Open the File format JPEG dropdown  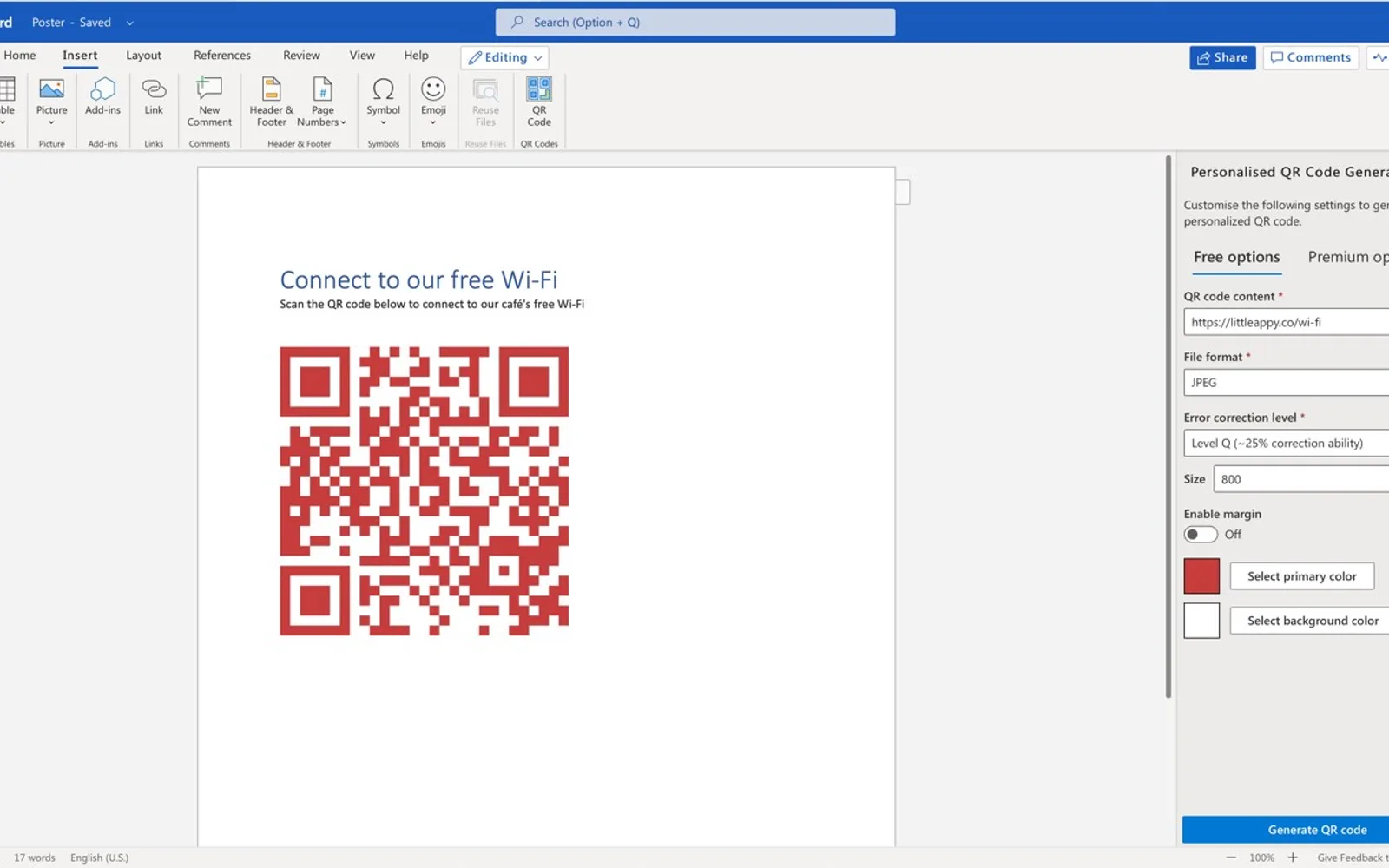click(x=1287, y=382)
